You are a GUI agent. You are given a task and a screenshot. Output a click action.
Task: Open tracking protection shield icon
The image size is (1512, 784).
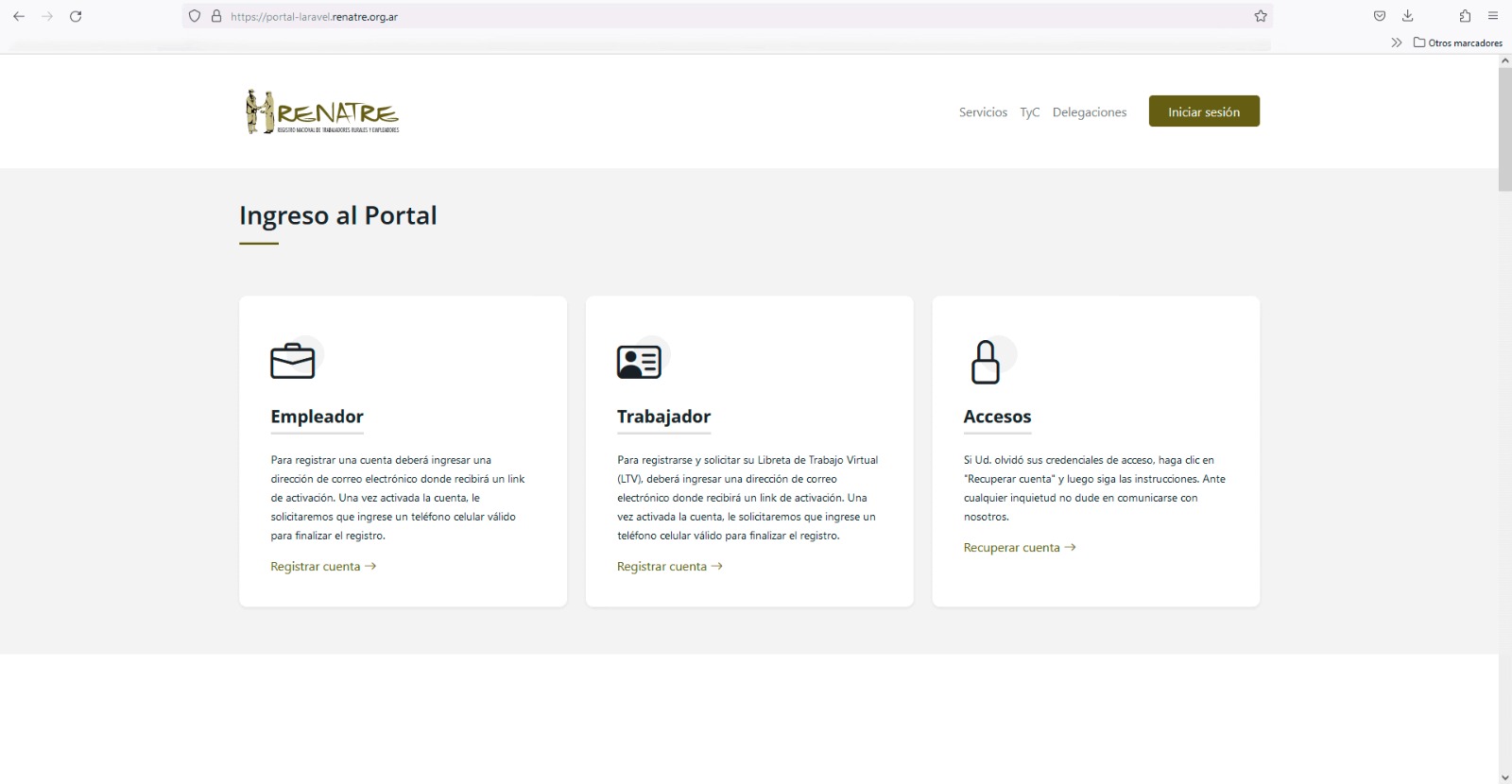pyautogui.click(x=195, y=16)
